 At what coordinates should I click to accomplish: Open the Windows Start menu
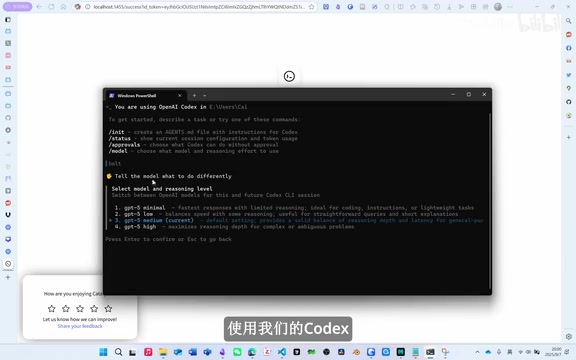point(103,352)
